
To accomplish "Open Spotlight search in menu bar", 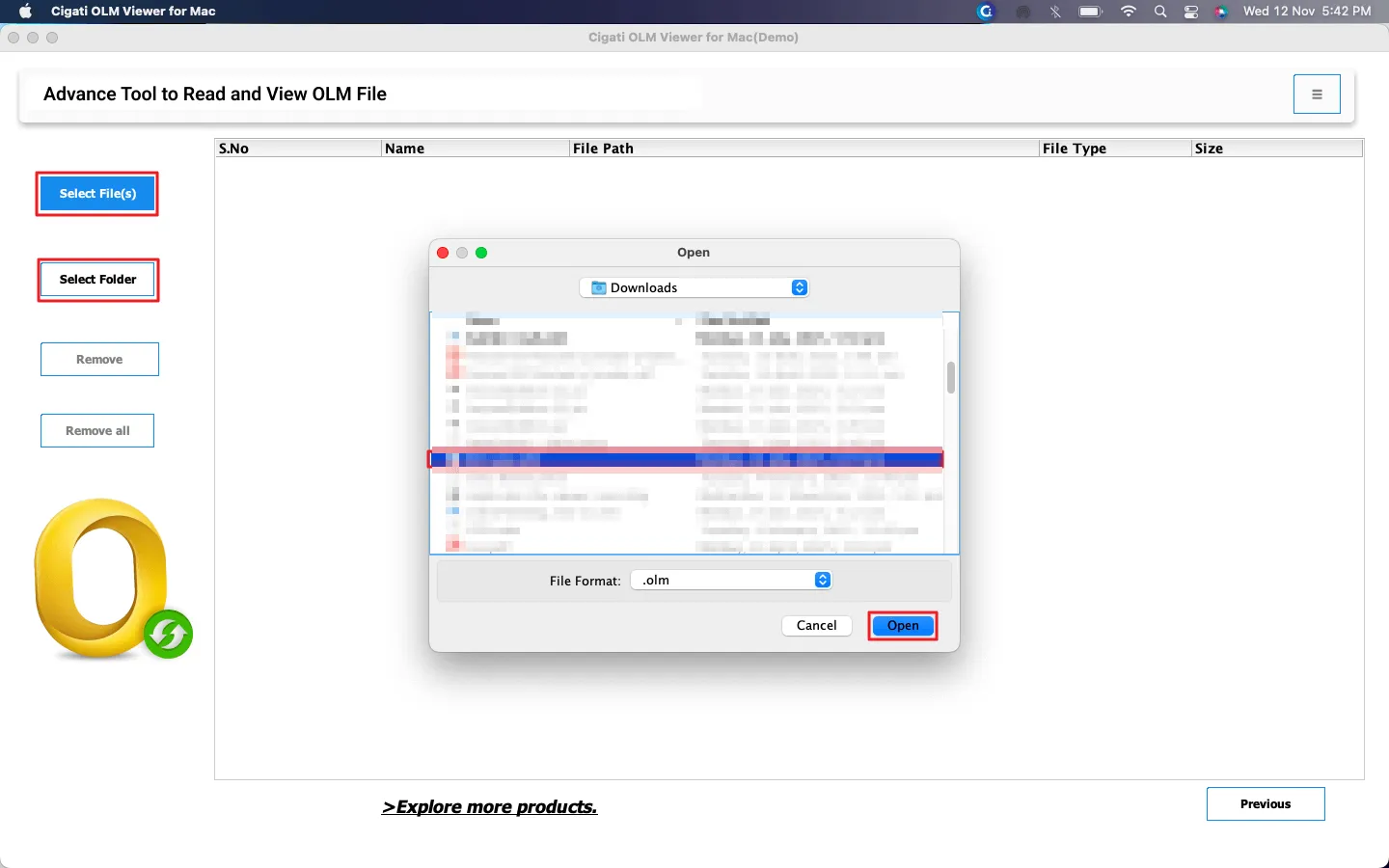I will (x=1160, y=12).
